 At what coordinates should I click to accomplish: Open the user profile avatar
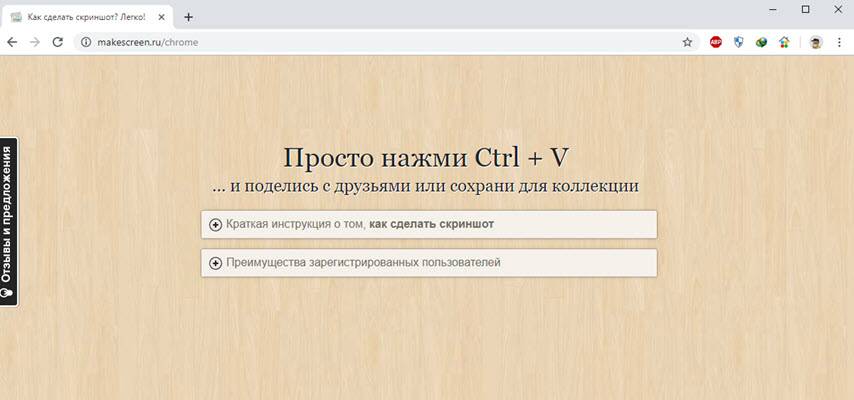coord(816,42)
